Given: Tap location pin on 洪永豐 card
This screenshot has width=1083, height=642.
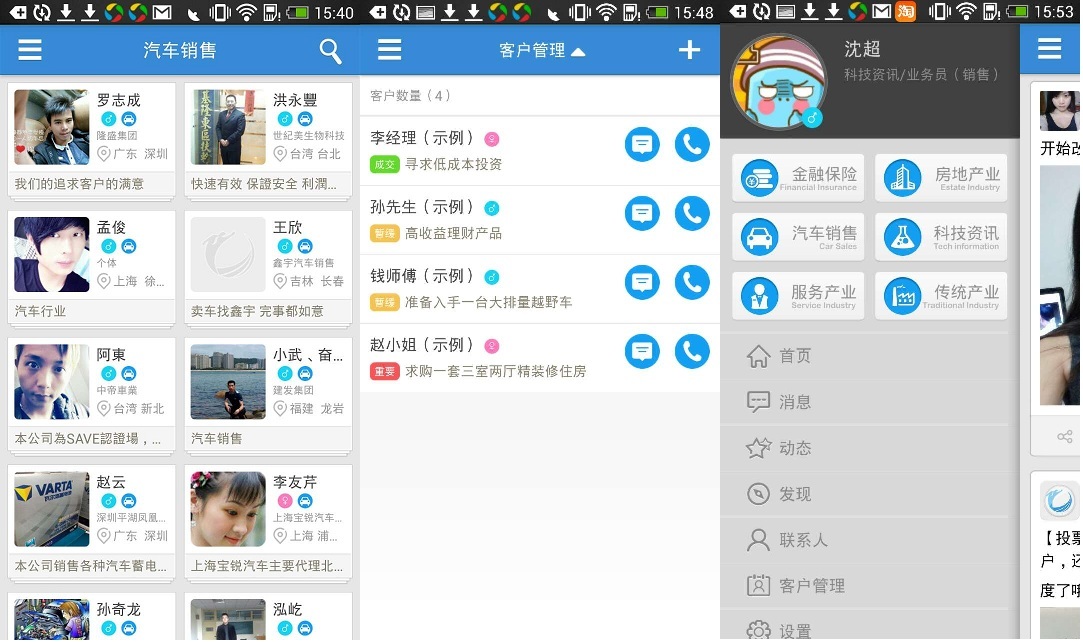Looking at the screenshot, I should coord(280,154).
